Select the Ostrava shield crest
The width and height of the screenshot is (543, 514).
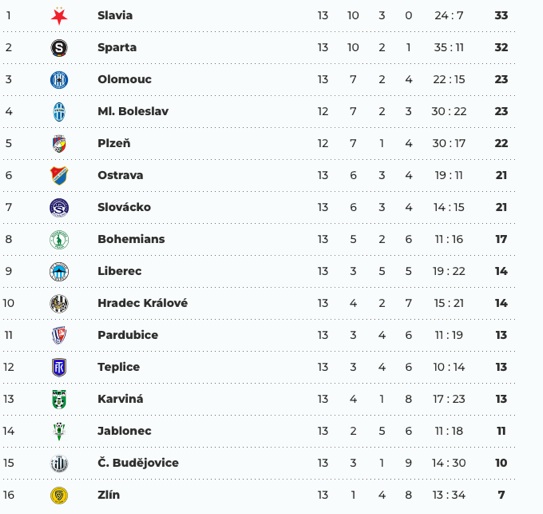click(59, 175)
